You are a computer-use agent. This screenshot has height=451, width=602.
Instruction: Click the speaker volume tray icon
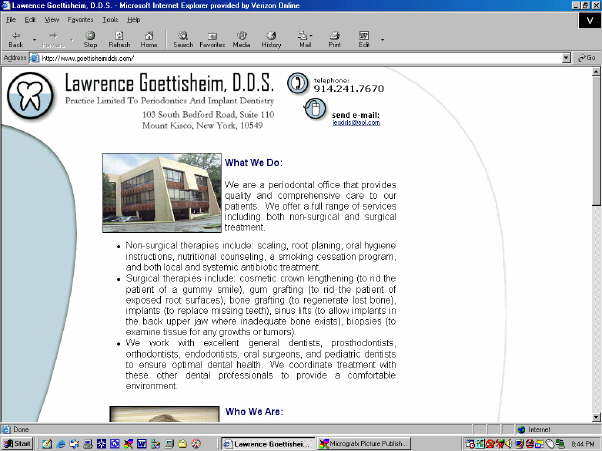[x=508, y=444]
